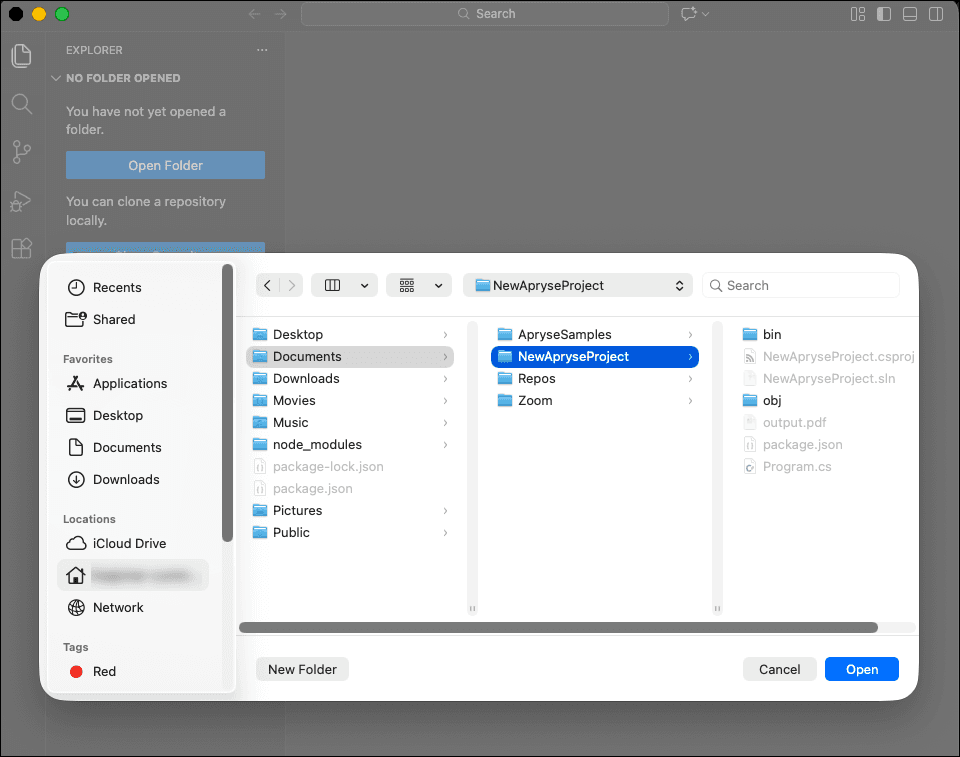Open the Source Control view icon
960x757 pixels.
pyautogui.click(x=21, y=152)
